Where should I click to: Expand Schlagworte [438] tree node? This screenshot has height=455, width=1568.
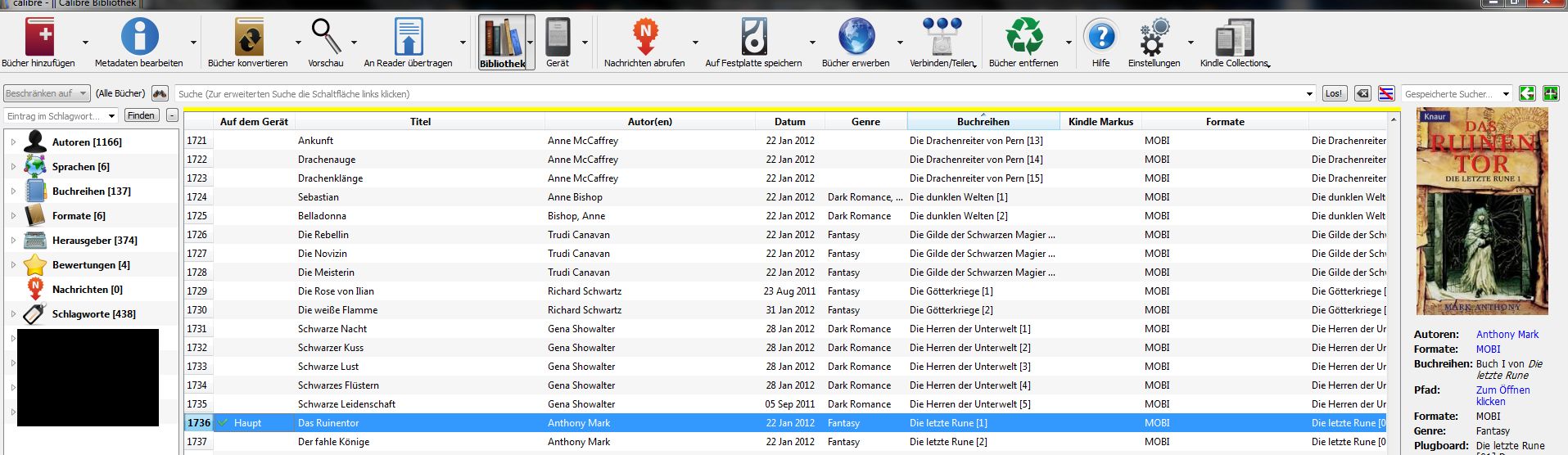pyautogui.click(x=13, y=314)
